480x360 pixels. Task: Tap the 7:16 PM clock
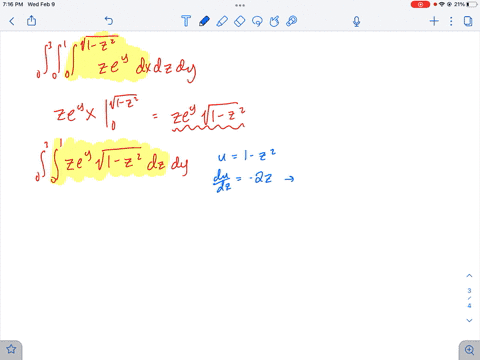click(x=13, y=4)
